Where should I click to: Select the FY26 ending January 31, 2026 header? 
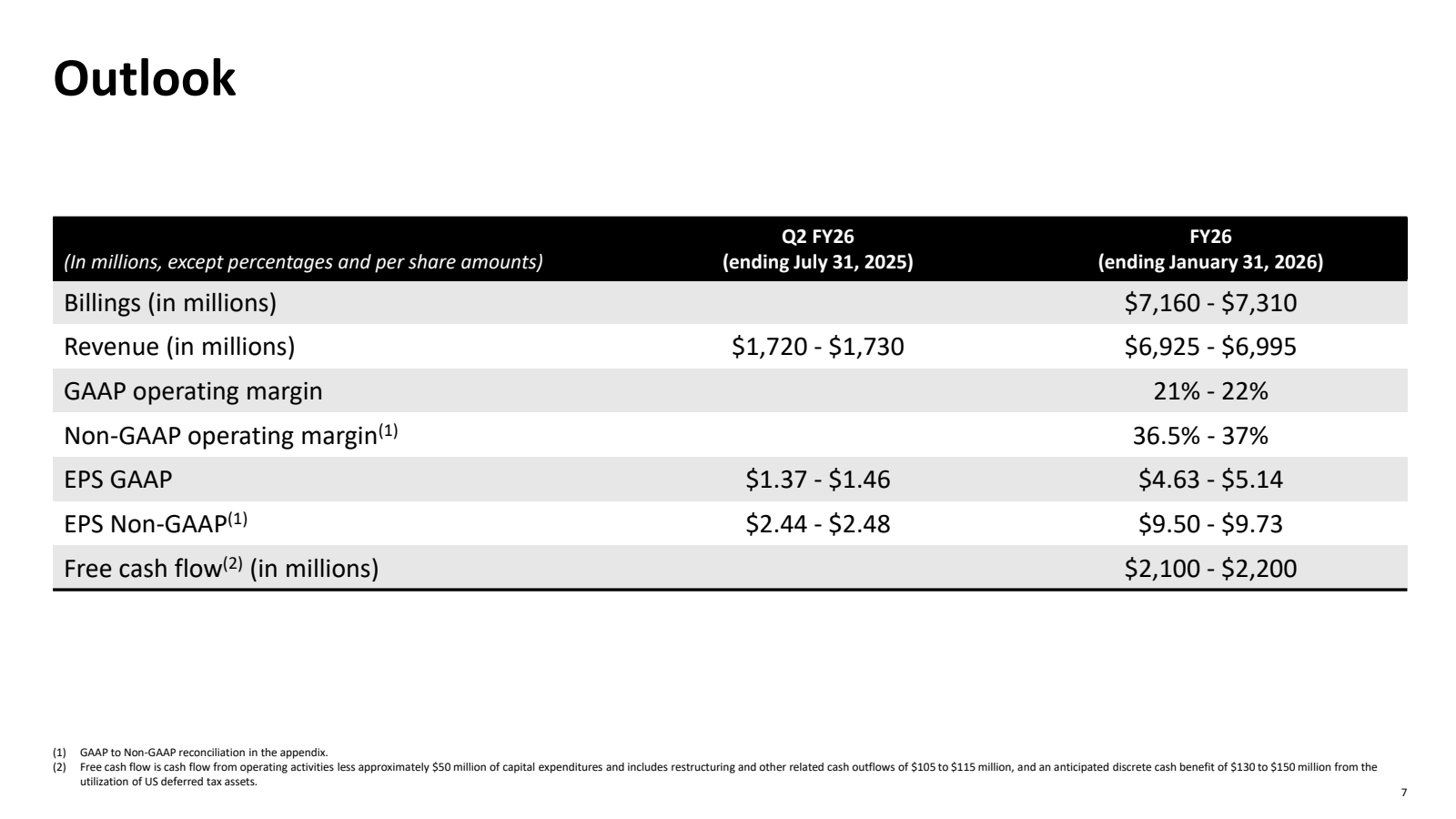pyautogui.click(x=1210, y=249)
